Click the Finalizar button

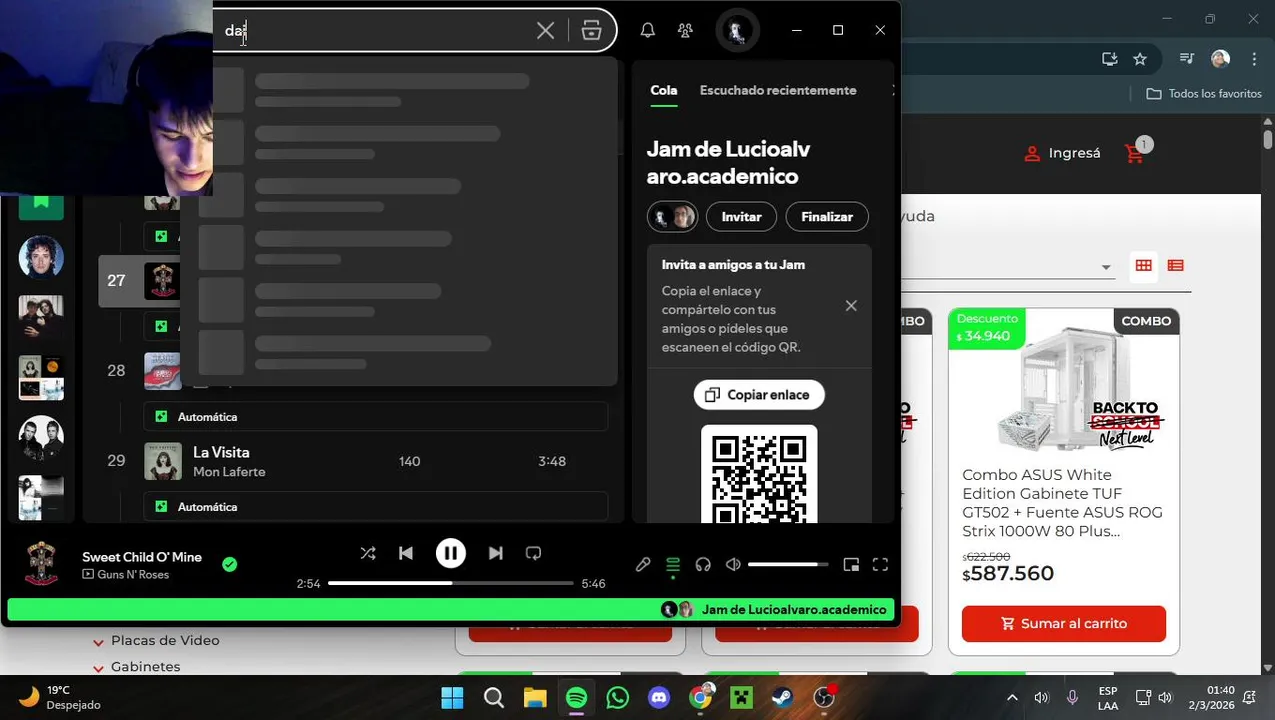click(827, 216)
